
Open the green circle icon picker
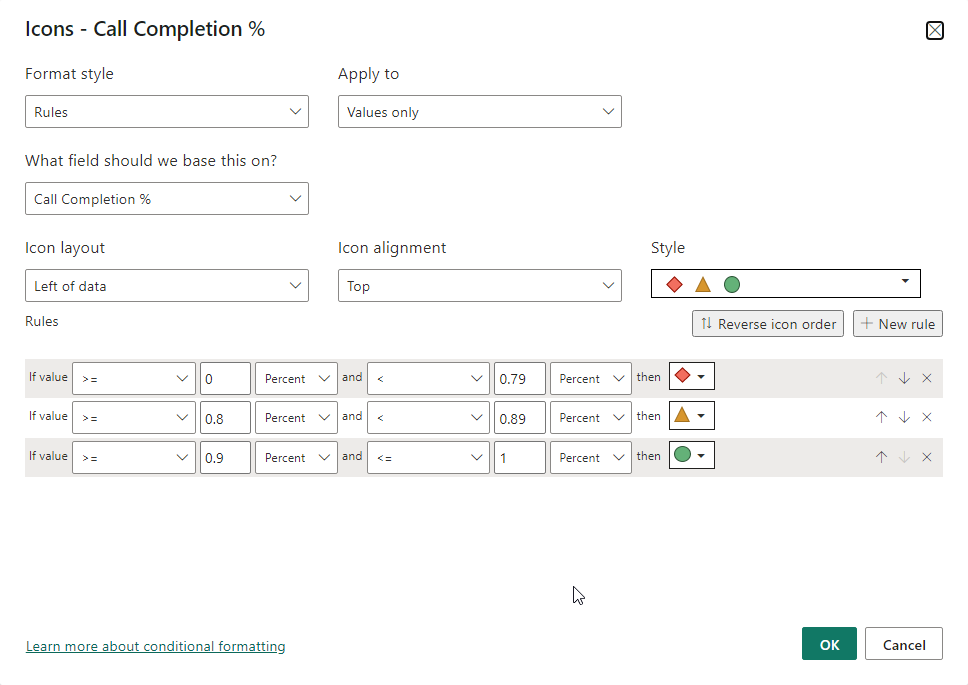[x=691, y=455]
